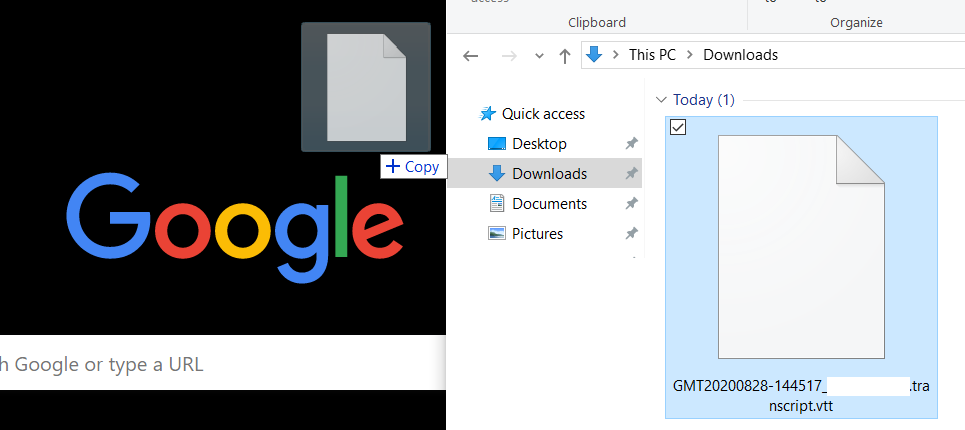
Task: Expand the chevron after This PC
Action: [690, 55]
